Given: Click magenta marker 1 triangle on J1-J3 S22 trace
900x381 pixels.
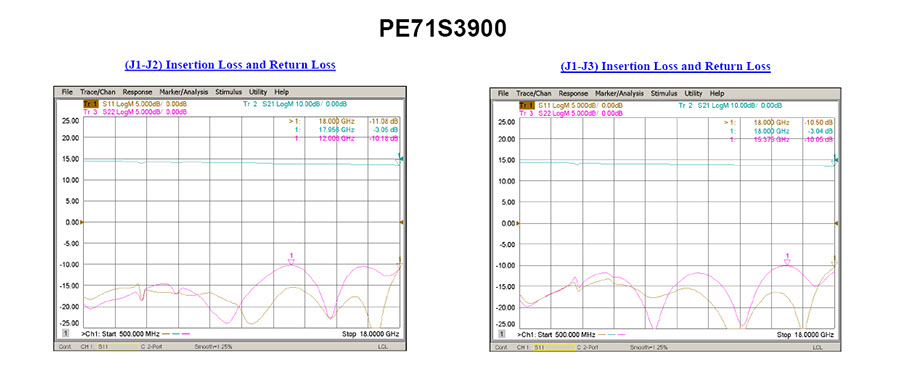Looking at the screenshot, I should pos(788,263).
